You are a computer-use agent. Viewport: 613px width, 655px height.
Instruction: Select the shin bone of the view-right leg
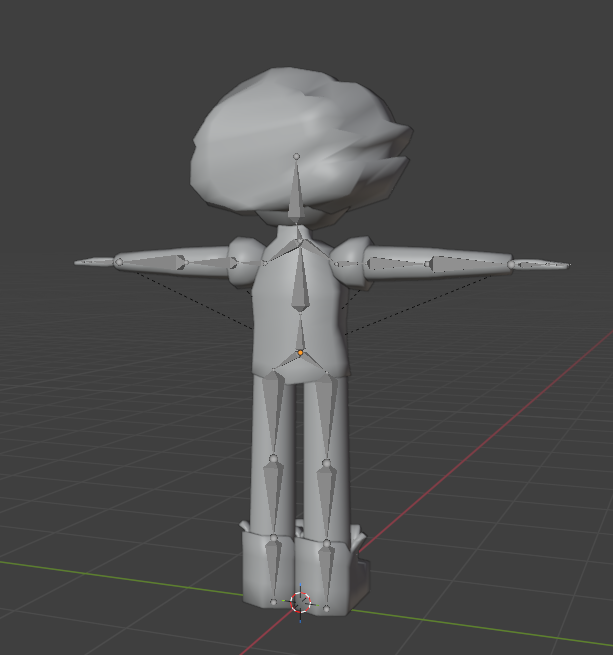327,502
